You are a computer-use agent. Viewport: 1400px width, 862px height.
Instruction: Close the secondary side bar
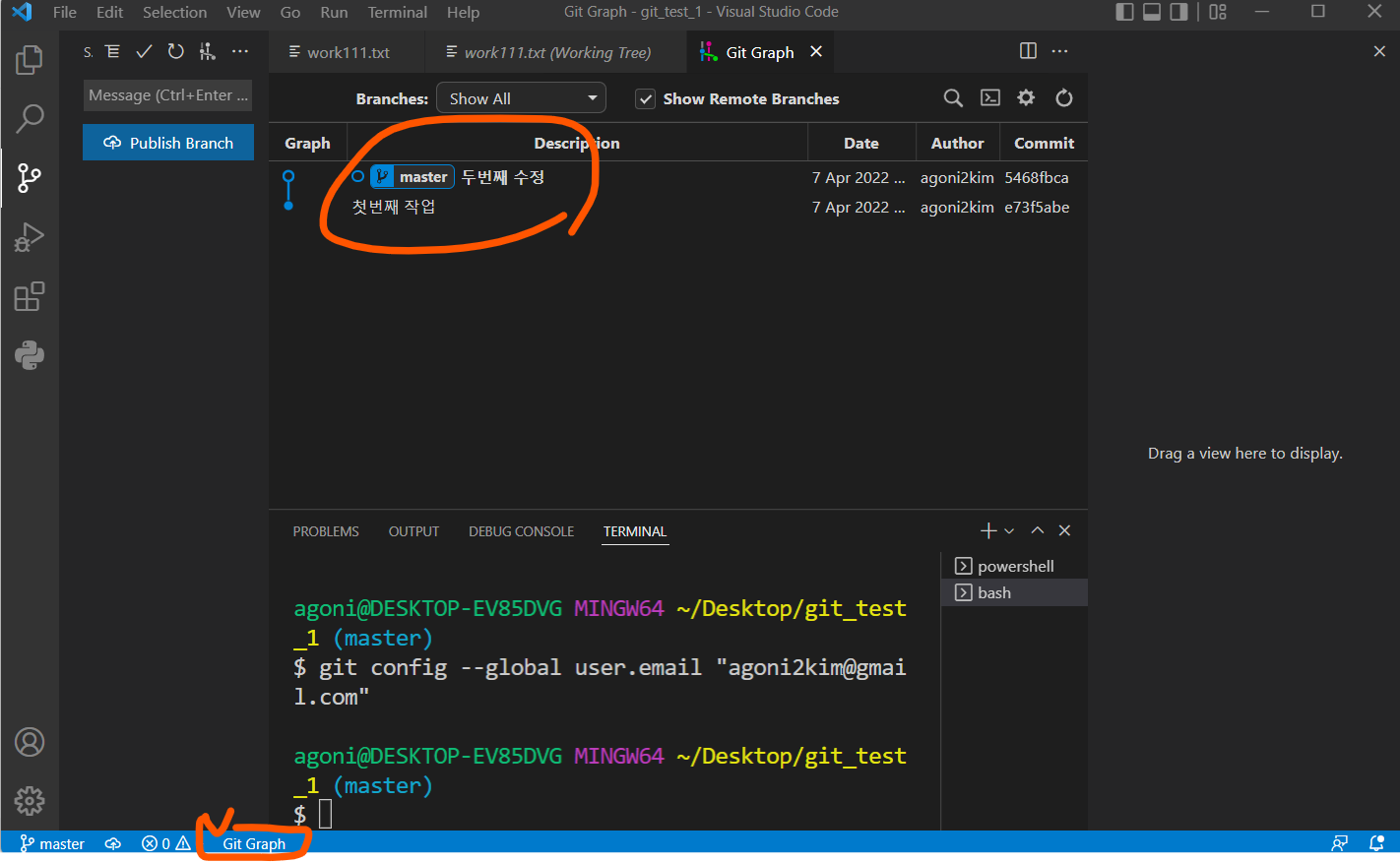tap(1379, 51)
